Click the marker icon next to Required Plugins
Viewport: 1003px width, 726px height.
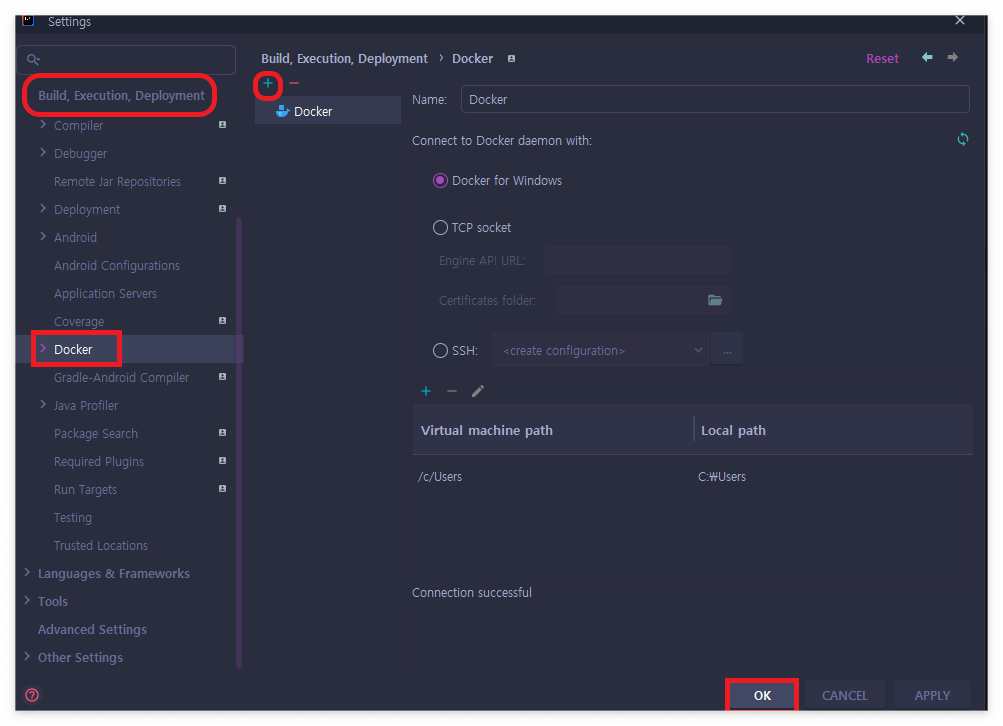pos(222,461)
